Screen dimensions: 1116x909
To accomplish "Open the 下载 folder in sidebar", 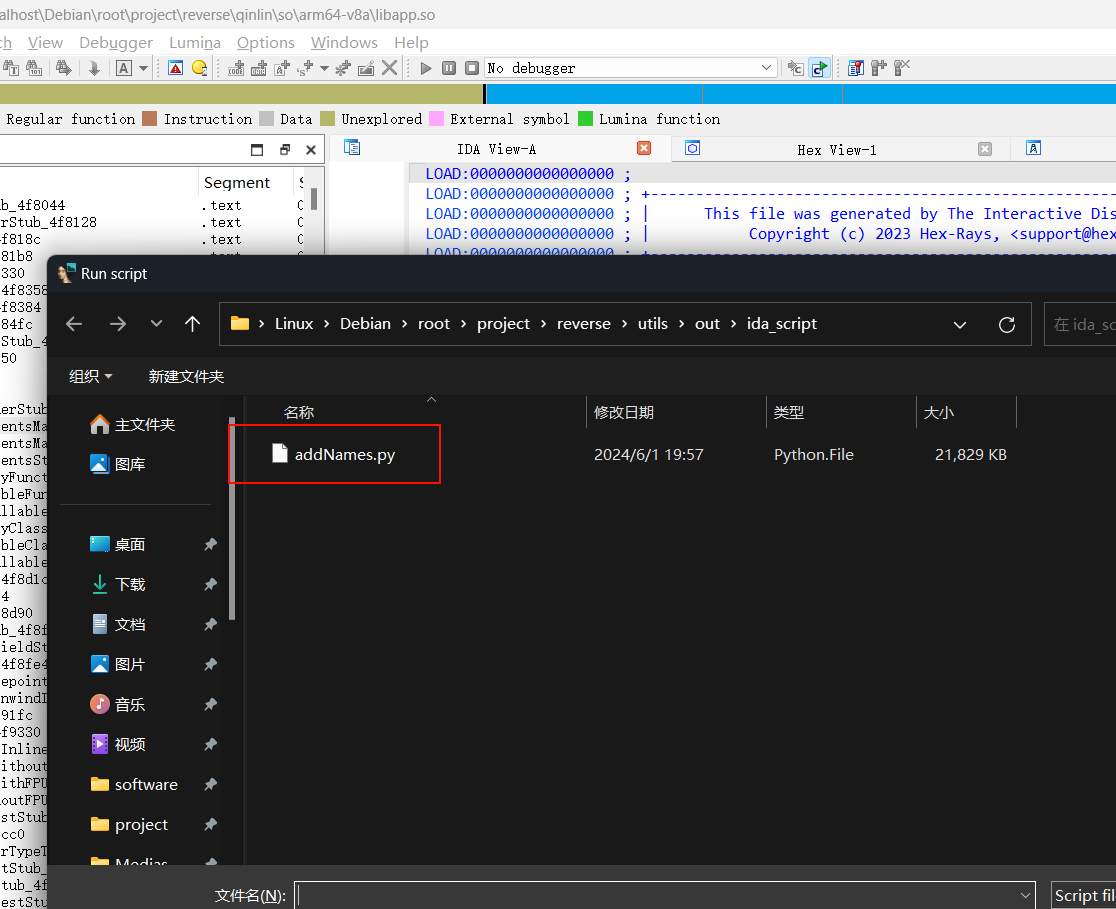I will click(x=130, y=584).
